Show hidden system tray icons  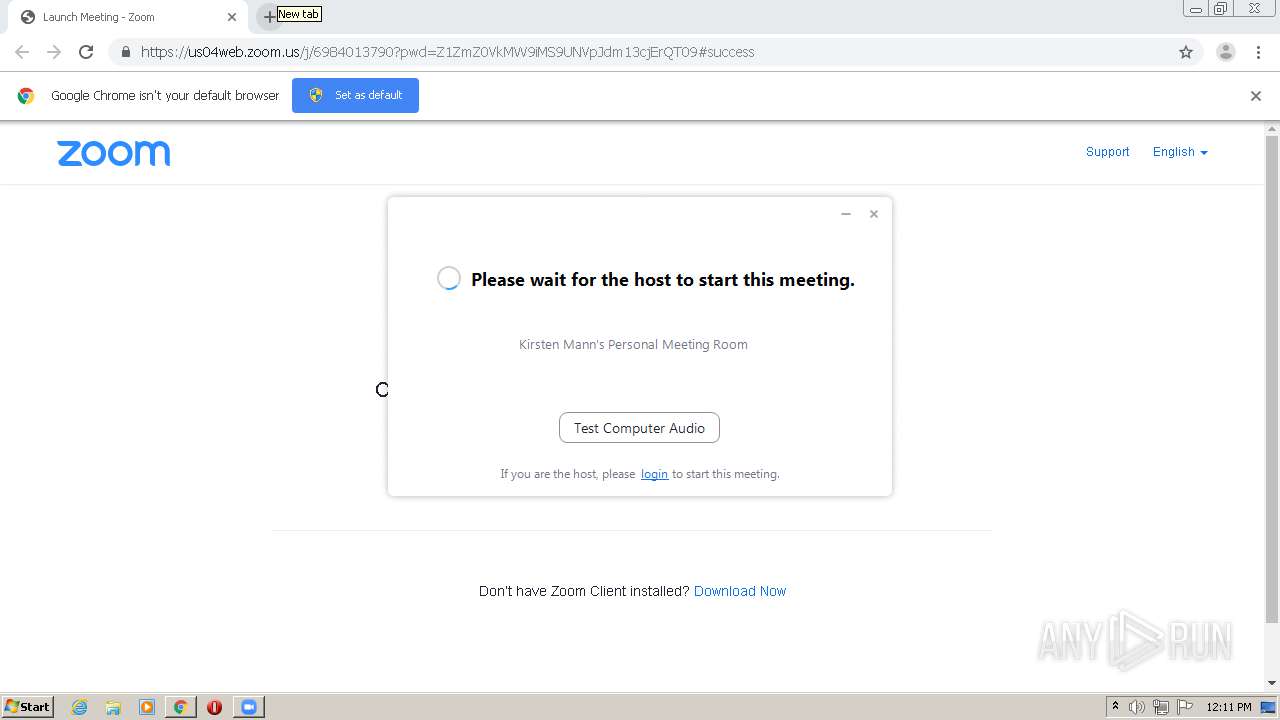coord(1115,707)
